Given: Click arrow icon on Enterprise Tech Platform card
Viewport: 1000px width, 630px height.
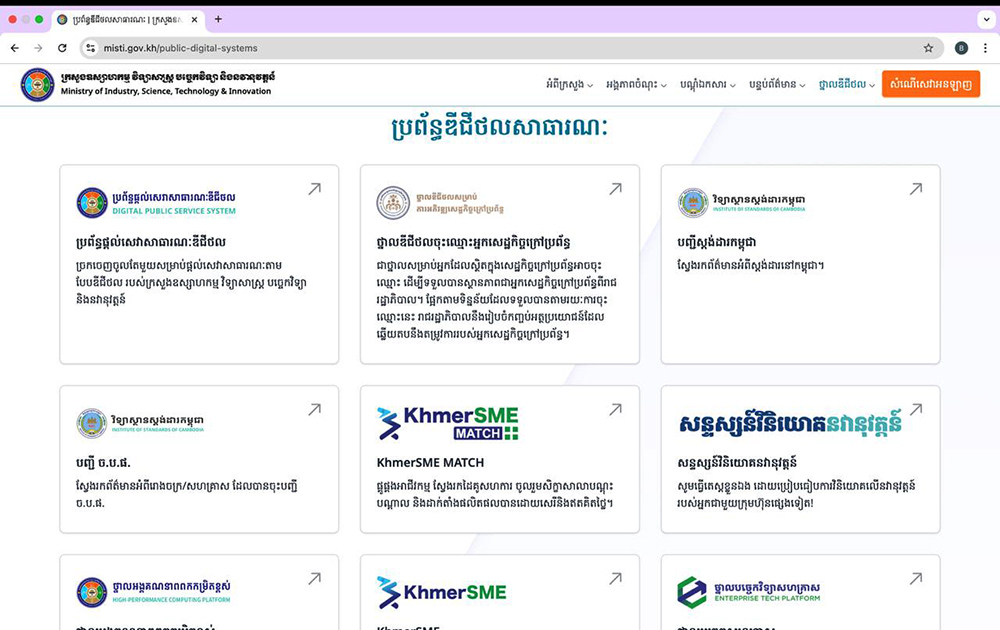Looking at the screenshot, I should 915,578.
